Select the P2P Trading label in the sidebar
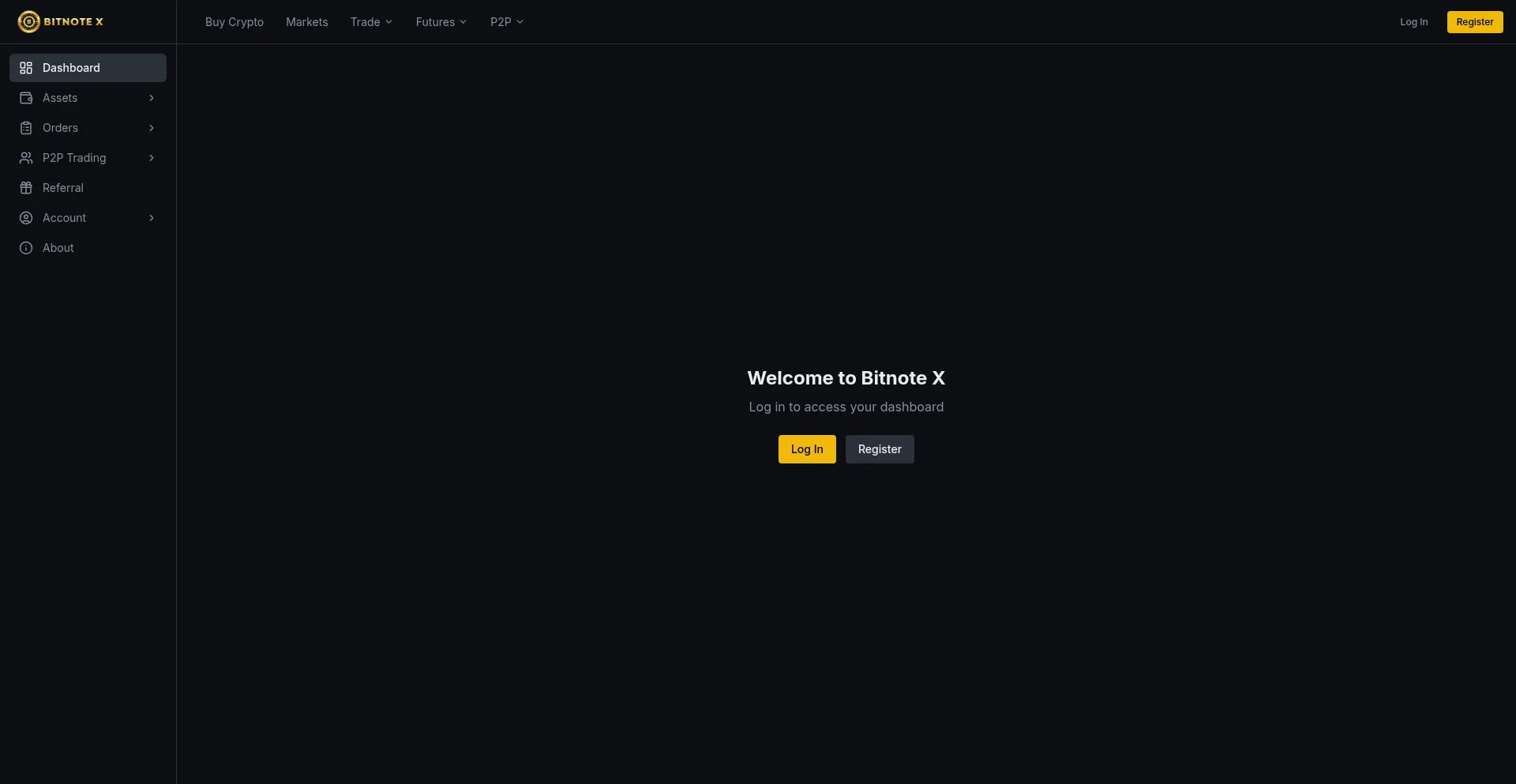Image resolution: width=1516 pixels, height=784 pixels. (74, 158)
